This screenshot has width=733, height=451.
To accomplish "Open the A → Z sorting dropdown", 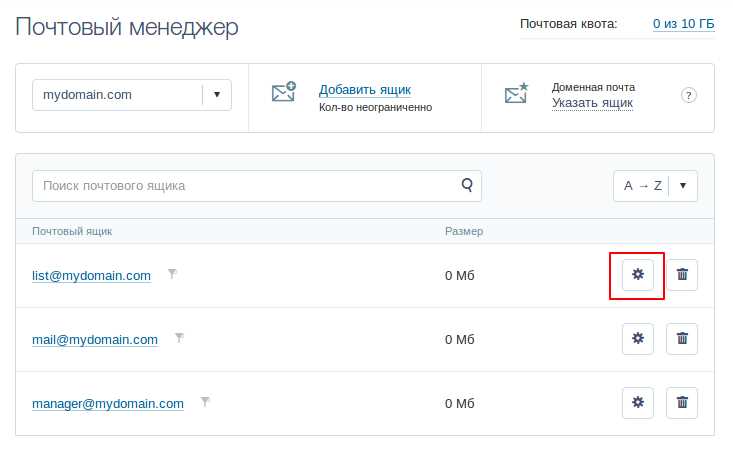I will [x=655, y=186].
